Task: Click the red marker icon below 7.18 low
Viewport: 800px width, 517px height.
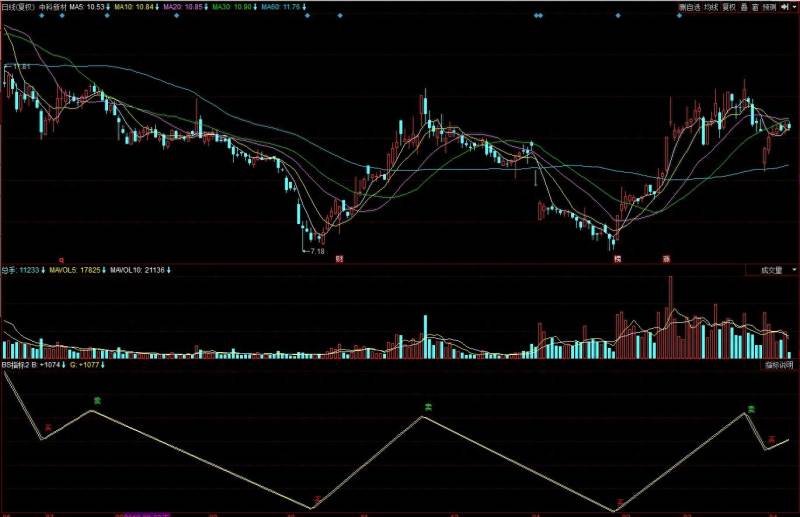Action: tap(339, 259)
